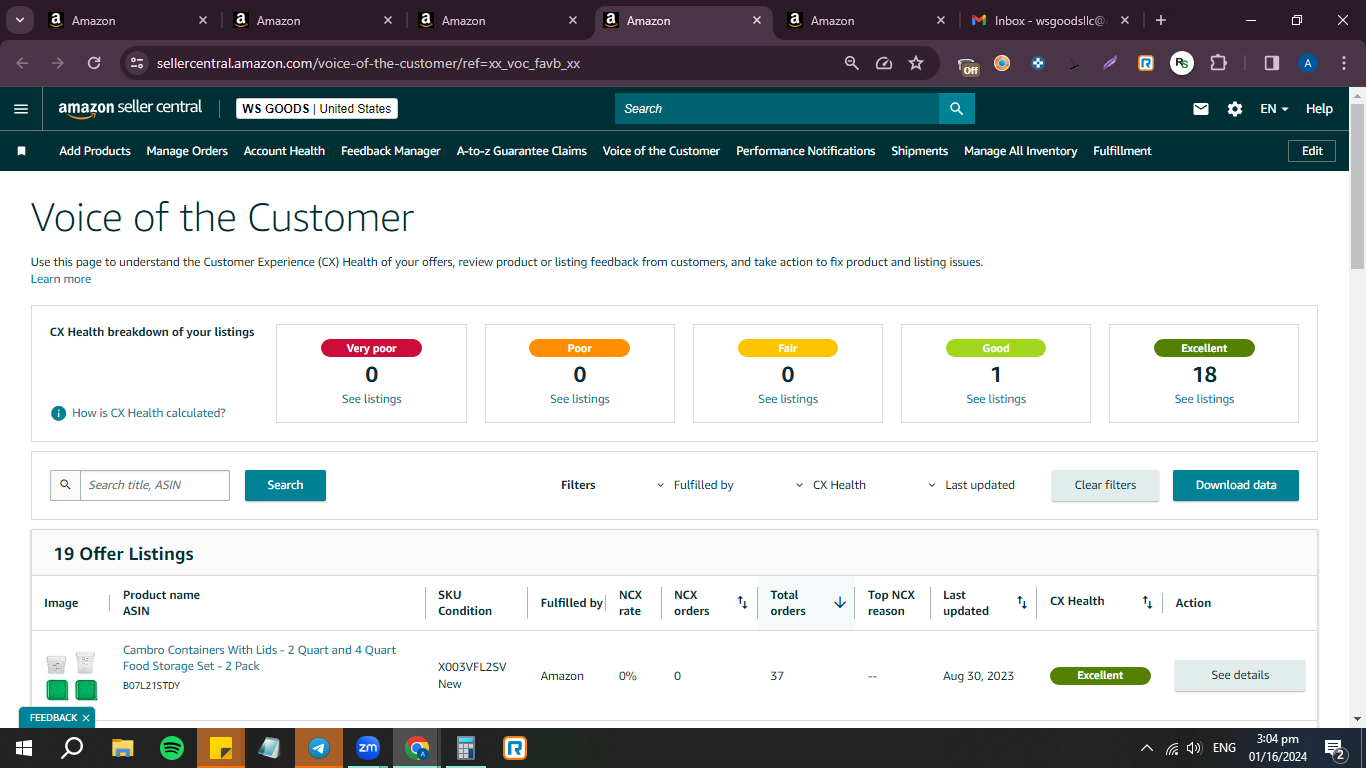Open Manage Orders menu item
Image resolution: width=1366 pixels, height=768 pixels.
point(187,151)
